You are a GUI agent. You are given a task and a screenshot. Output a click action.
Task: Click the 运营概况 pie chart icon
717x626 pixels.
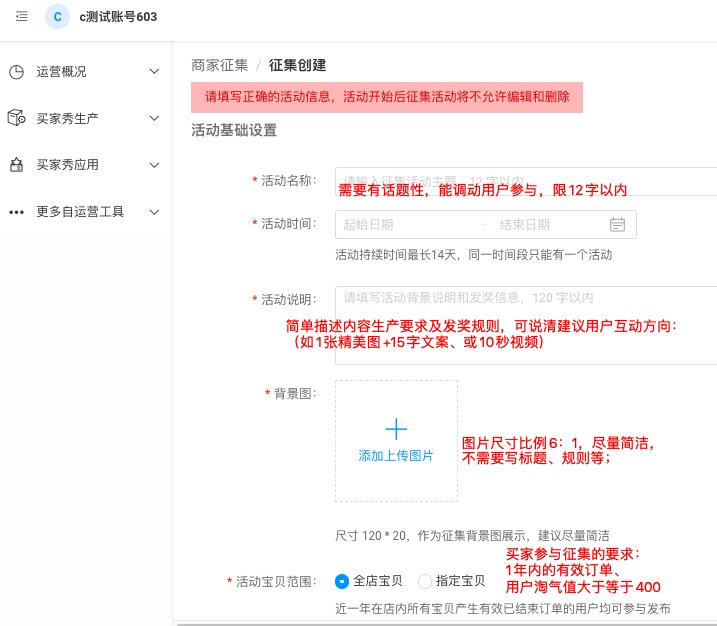coord(16,72)
